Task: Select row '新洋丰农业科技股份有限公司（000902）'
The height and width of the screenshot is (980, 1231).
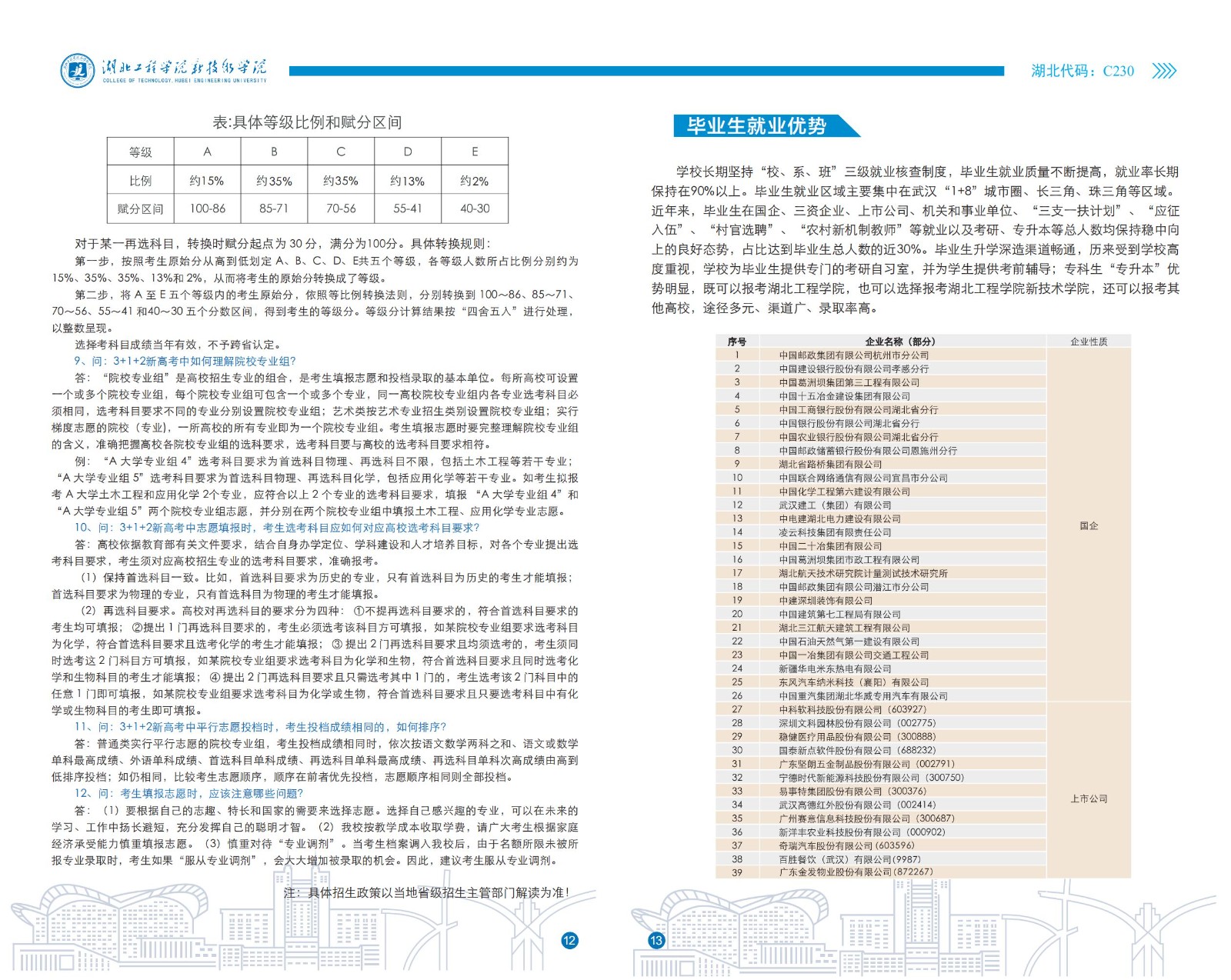Action: (x=881, y=832)
